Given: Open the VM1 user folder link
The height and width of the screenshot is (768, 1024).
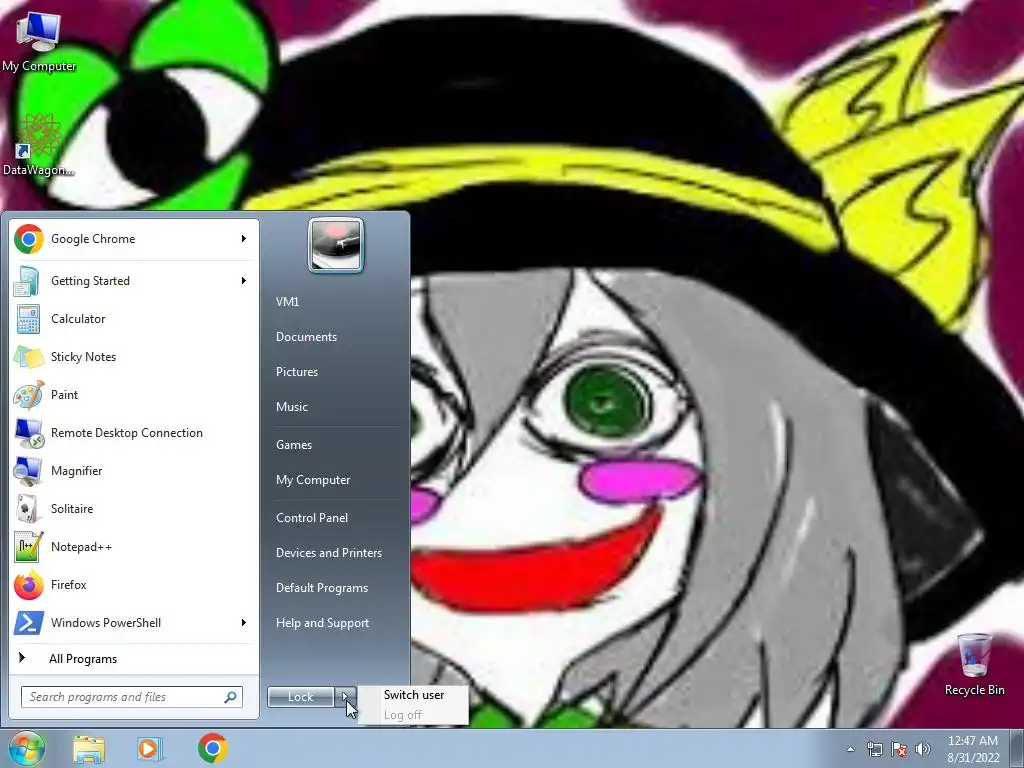Looking at the screenshot, I should point(287,302).
